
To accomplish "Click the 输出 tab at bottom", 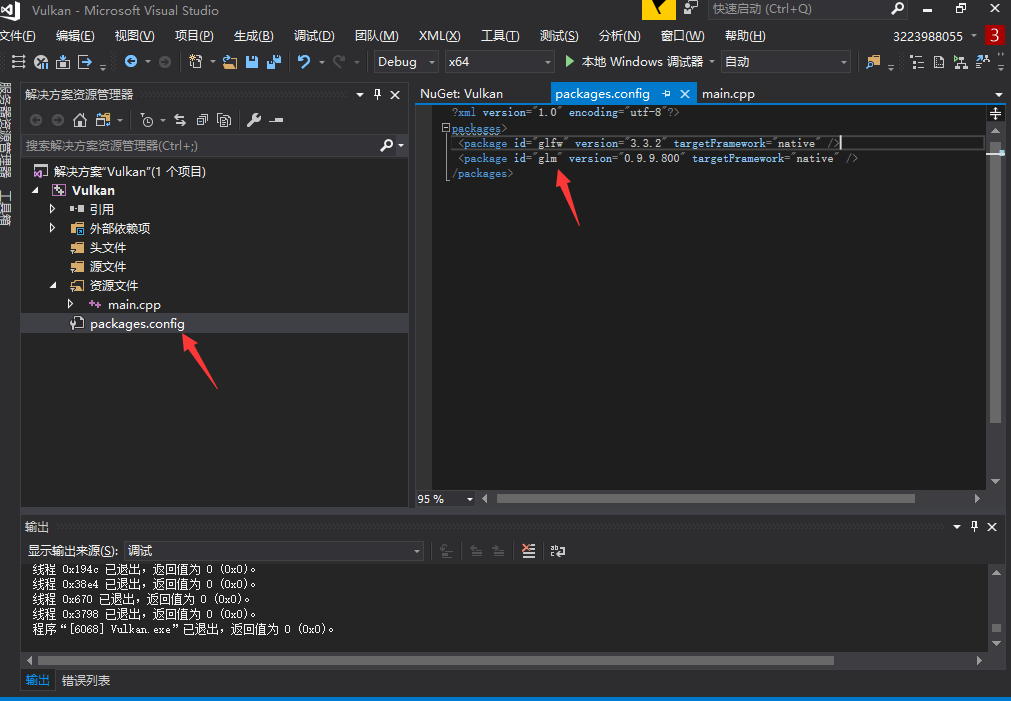I will click(x=37, y=680).
